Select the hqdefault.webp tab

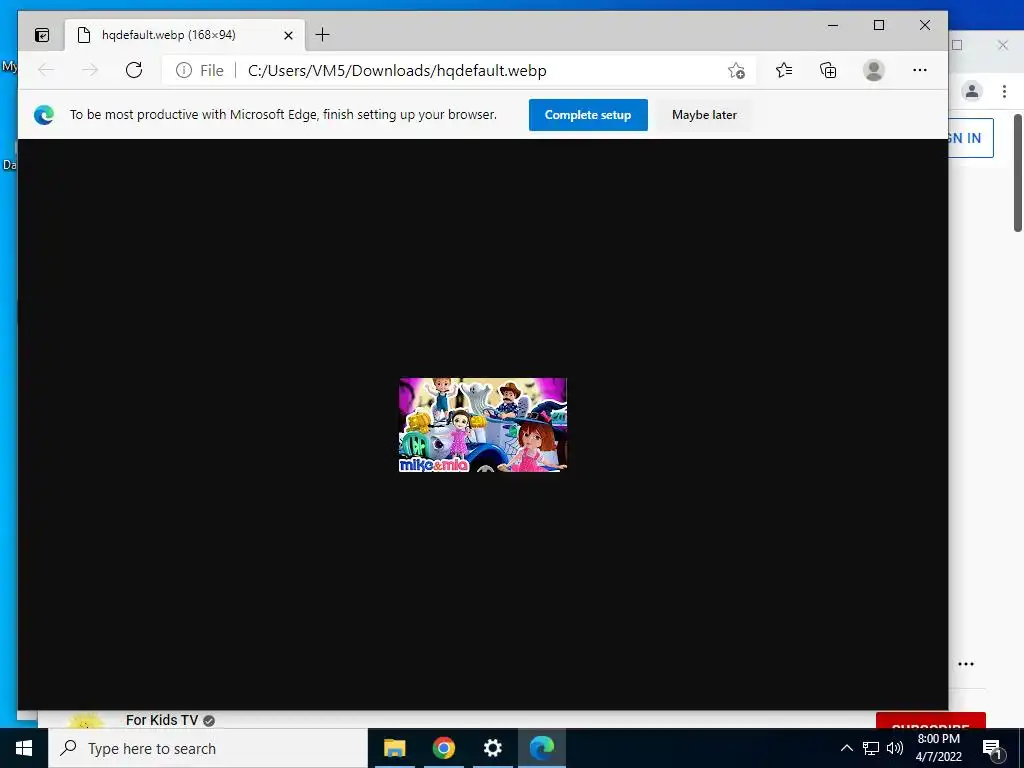tap(185, 35)
